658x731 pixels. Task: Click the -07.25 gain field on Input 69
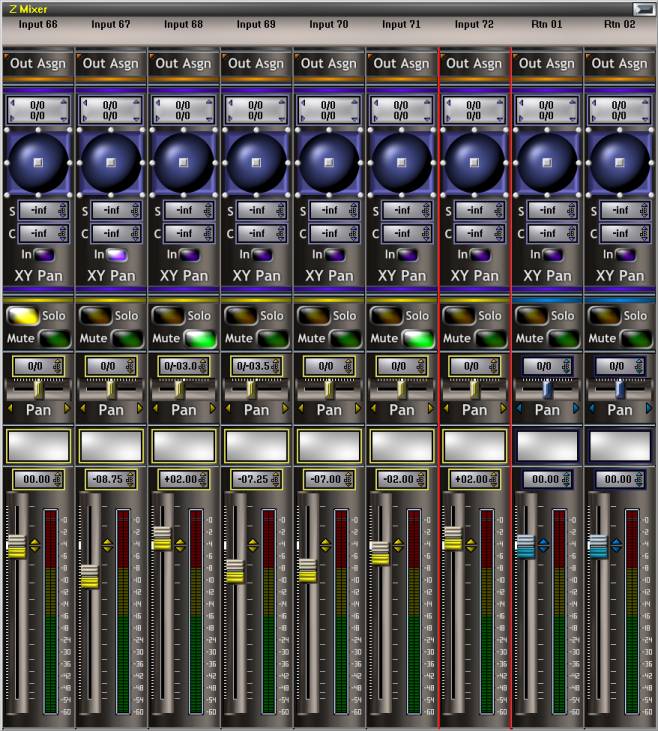(255, 479)
